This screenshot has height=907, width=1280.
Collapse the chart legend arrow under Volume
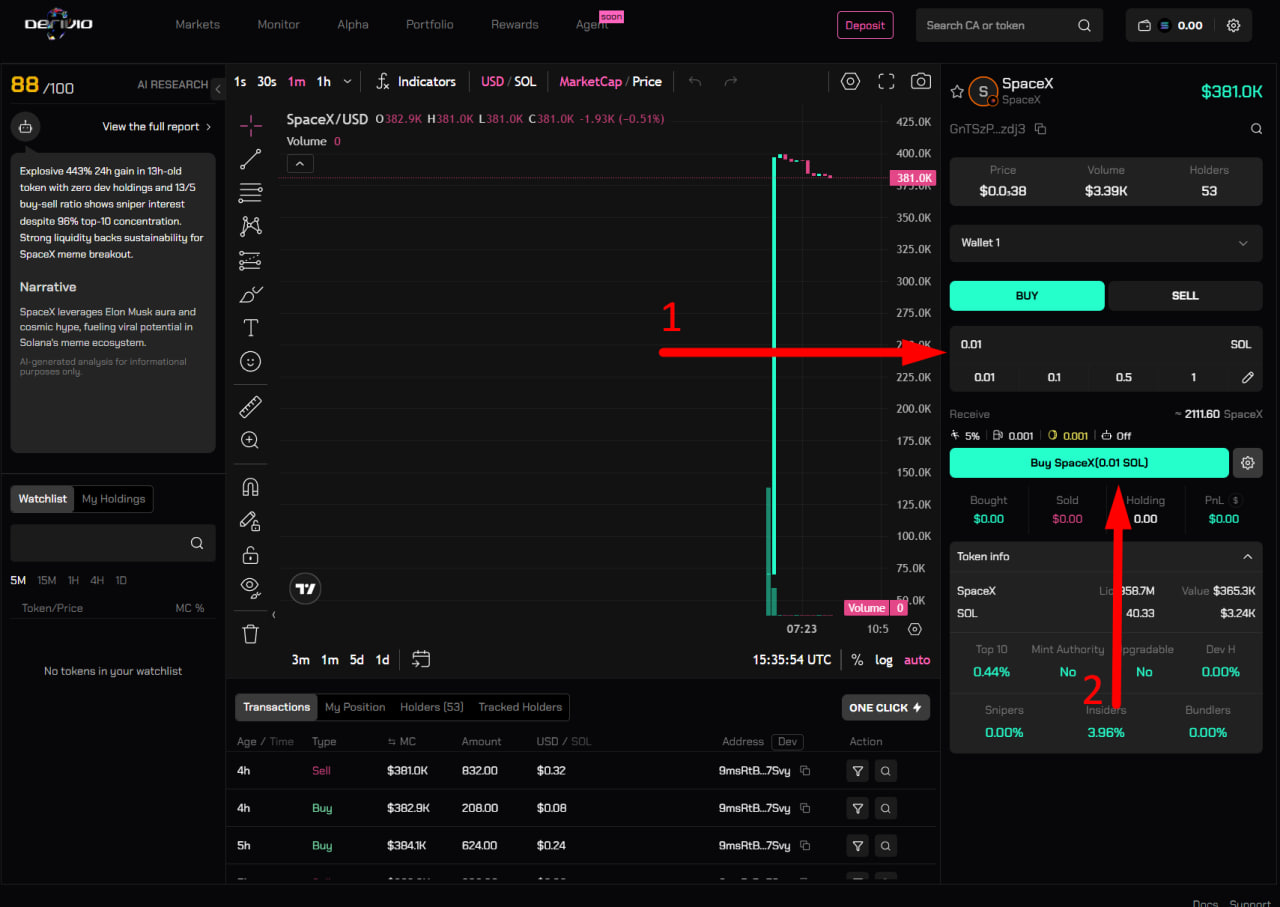click(300, 163)
